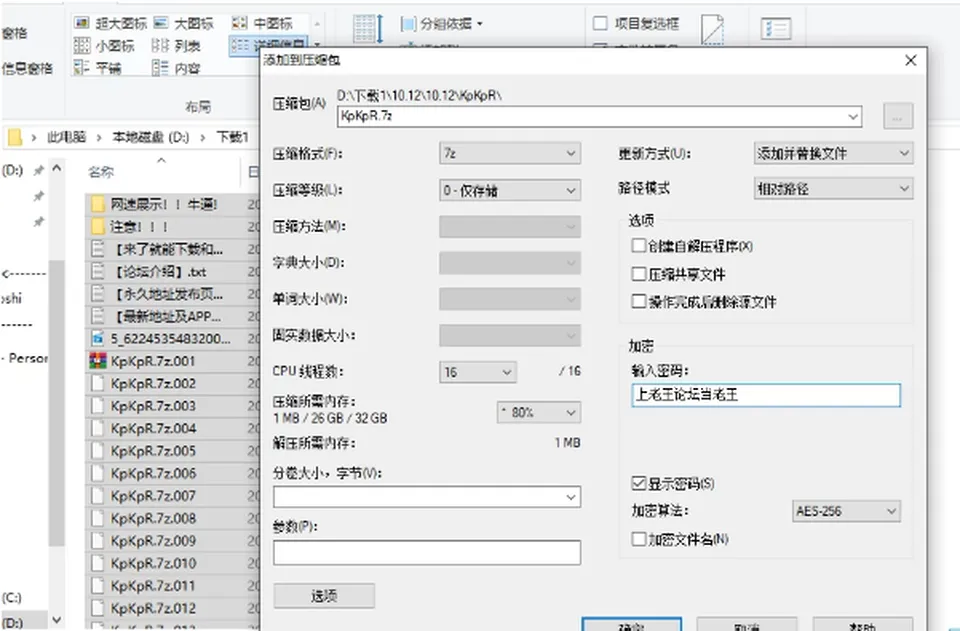This screenshot has width=960, height=631.
Task: Click the browse "..." button beside archive name
Action: point(898,116)
